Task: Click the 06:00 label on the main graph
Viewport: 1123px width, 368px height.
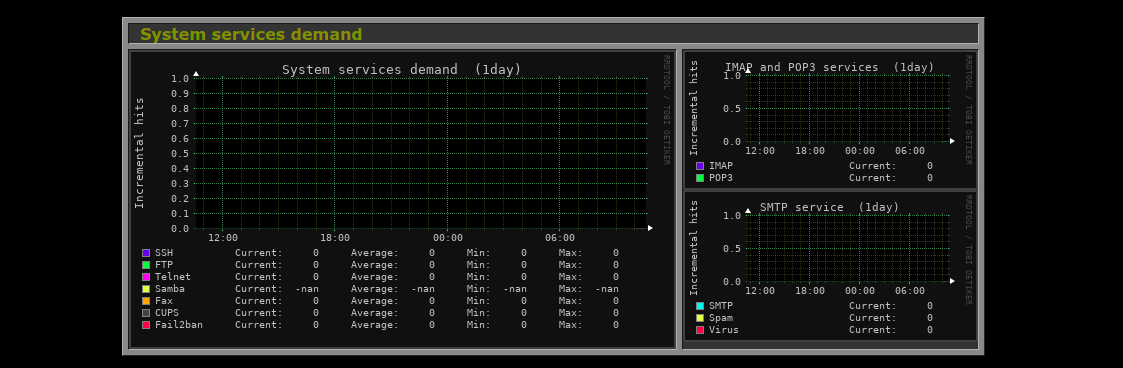Action: pos(560,238)
